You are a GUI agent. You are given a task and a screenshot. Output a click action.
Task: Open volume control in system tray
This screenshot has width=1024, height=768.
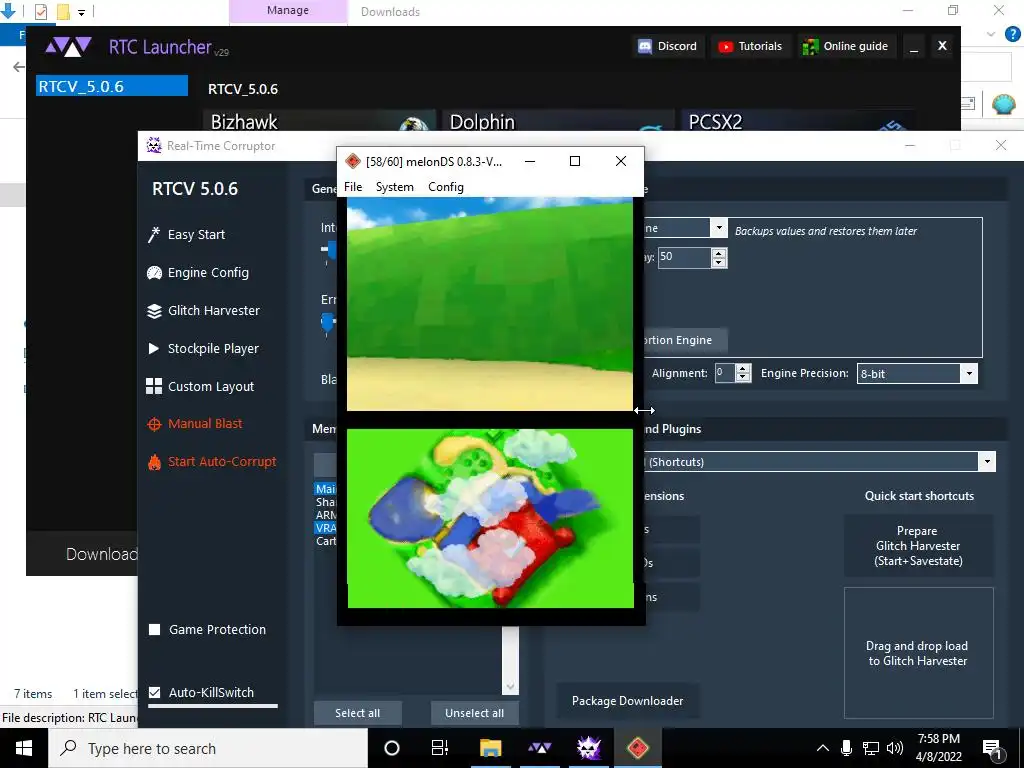895,748
